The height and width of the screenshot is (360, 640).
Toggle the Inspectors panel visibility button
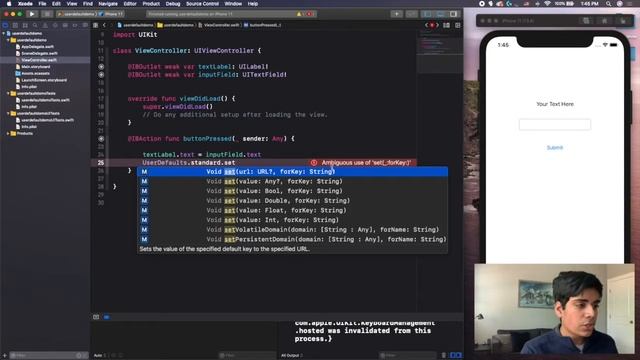[x=453, y=14]
